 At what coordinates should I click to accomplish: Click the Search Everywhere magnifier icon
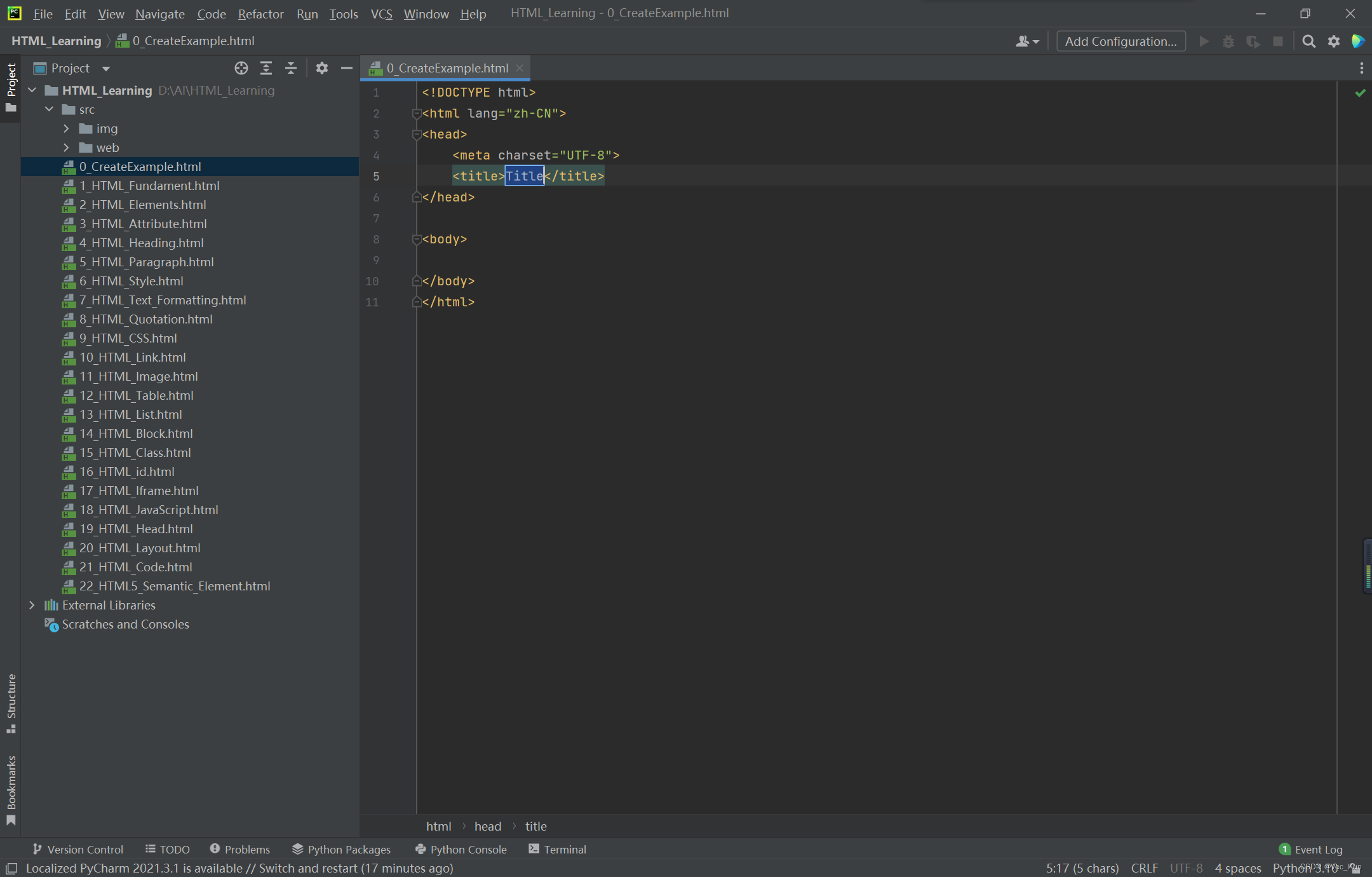tap(1308, 41)
